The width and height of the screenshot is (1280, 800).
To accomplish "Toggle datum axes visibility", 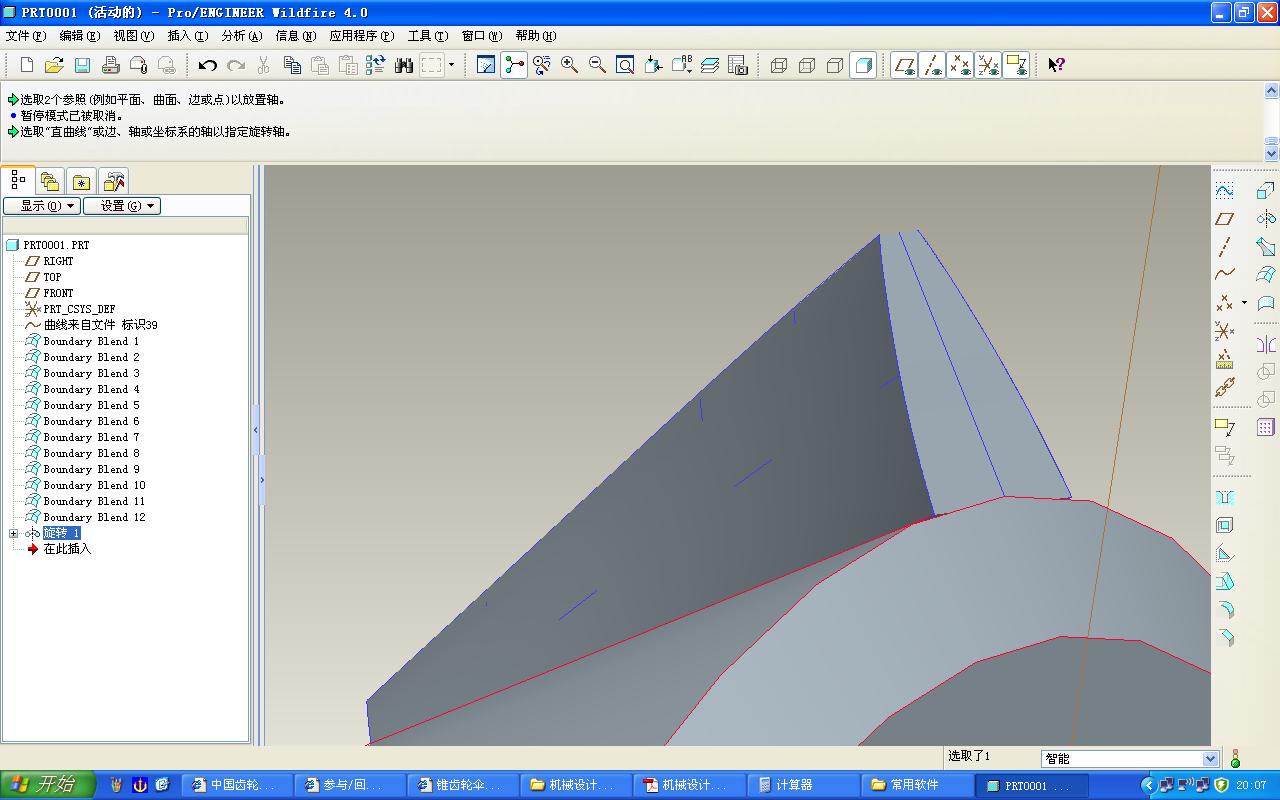I will [x=932, y=65].
